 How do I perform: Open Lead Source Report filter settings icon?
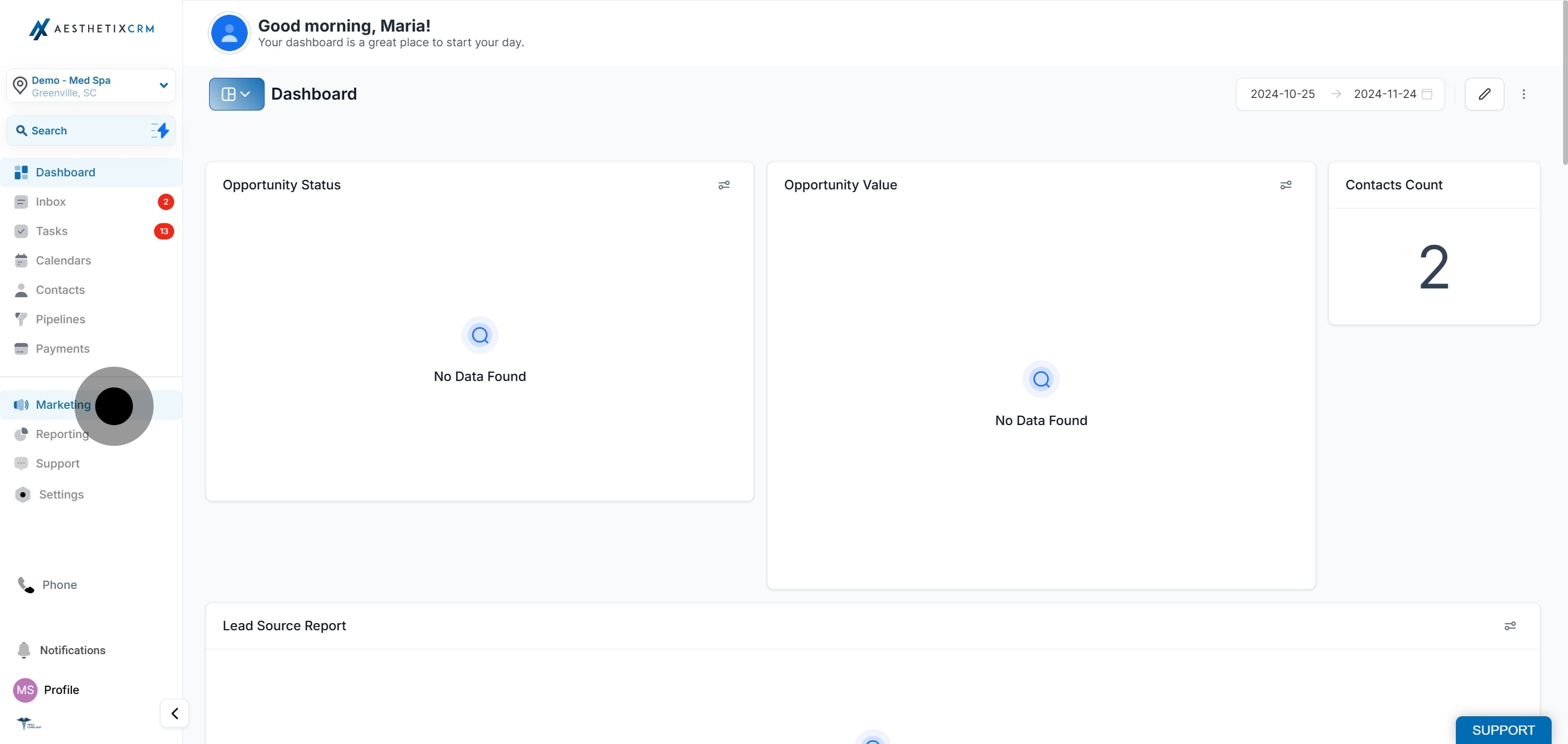coord(1510,626)
